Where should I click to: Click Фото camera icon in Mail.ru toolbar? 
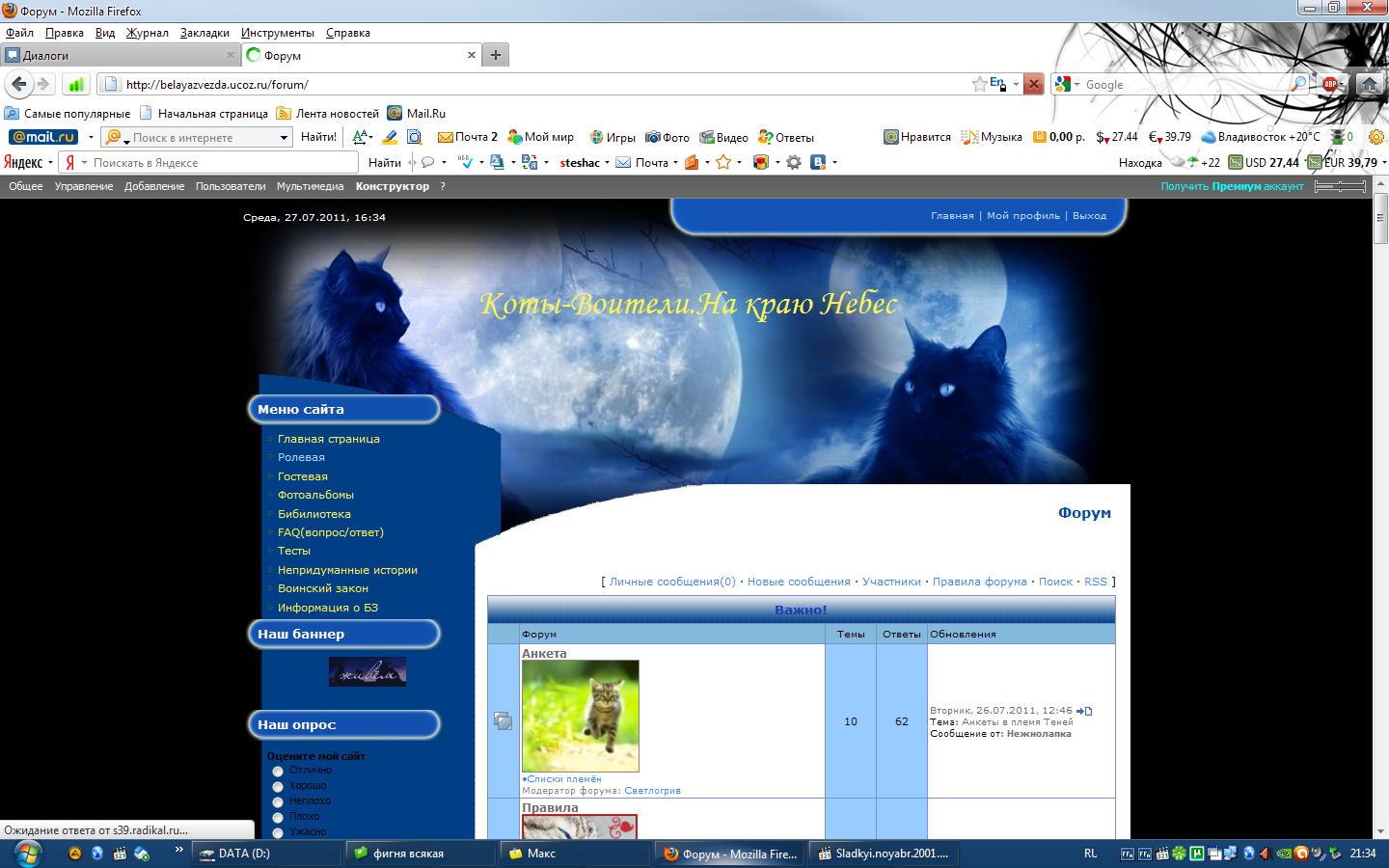[653, 137]
